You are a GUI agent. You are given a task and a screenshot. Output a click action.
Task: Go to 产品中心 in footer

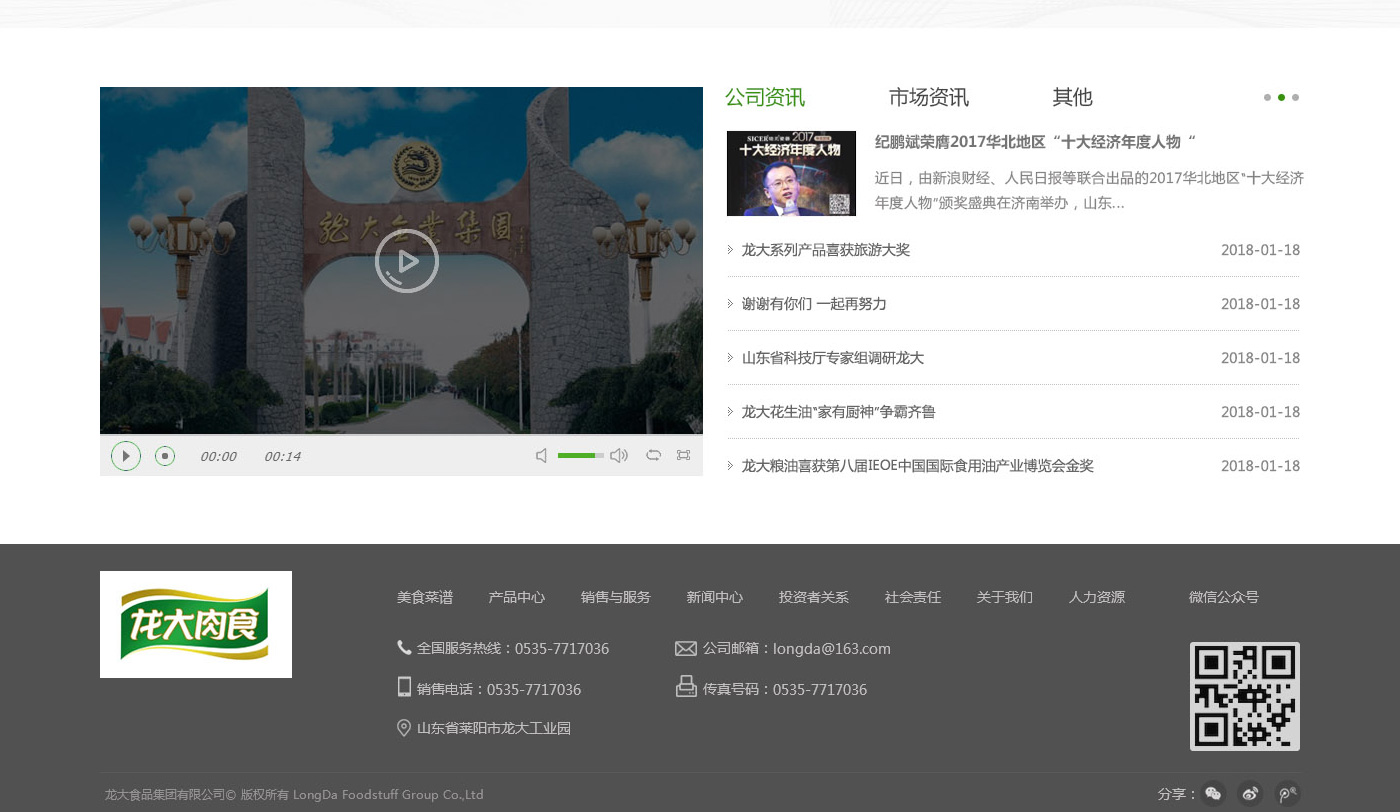coord(516,597)
